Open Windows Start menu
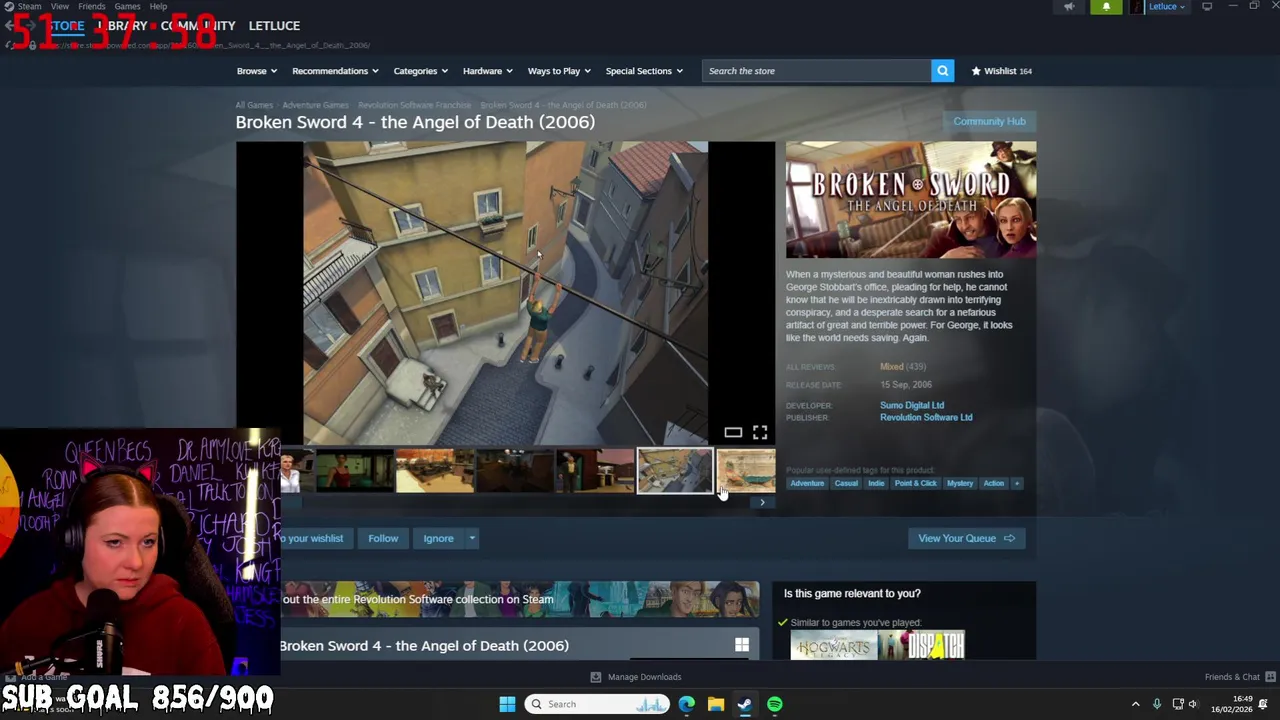 click(x=507, y=704)
